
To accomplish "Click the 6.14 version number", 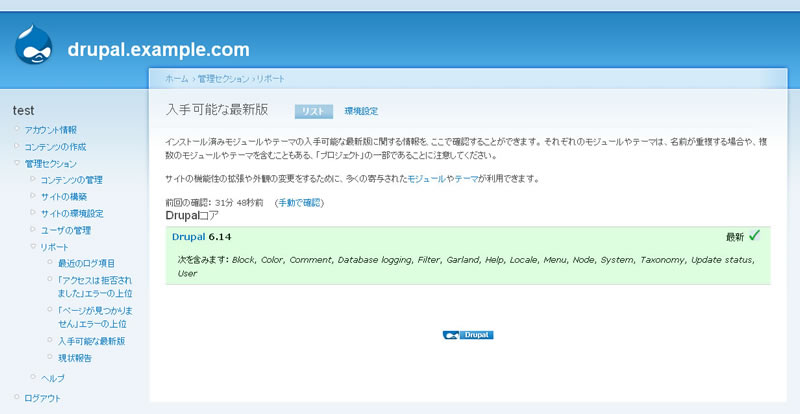I will pyautogui.click(x=220, y=237).
